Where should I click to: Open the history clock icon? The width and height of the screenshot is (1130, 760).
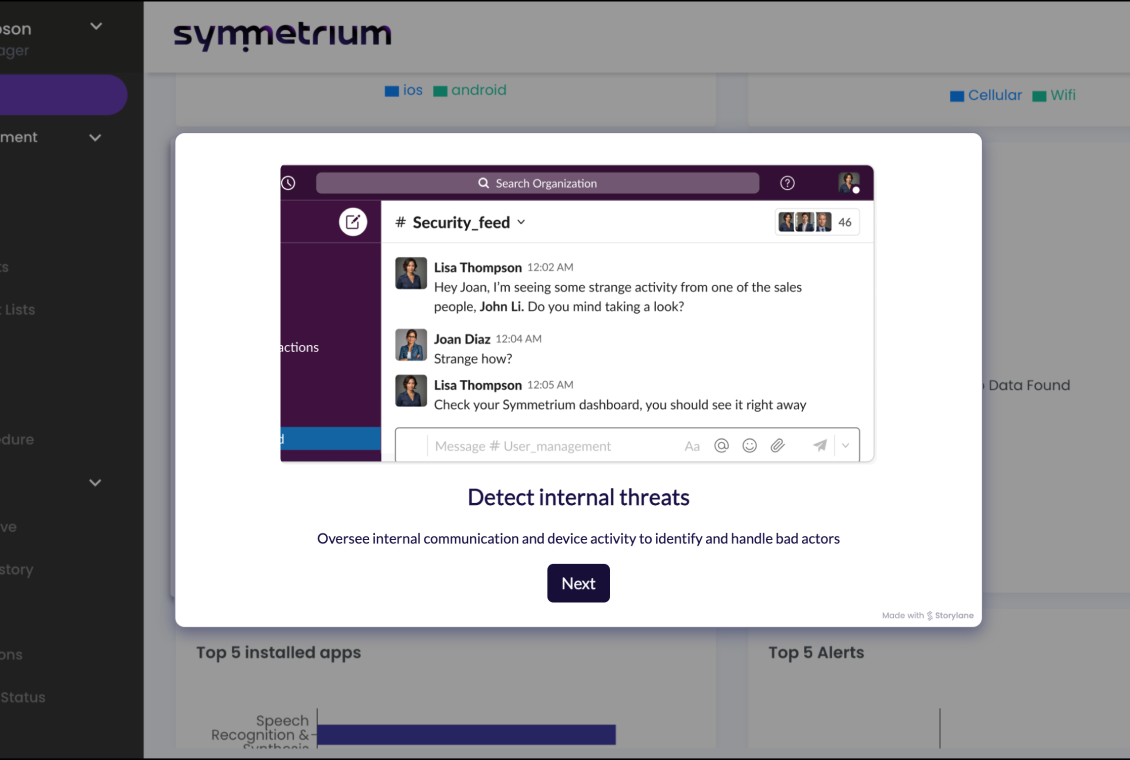(288, 183)
